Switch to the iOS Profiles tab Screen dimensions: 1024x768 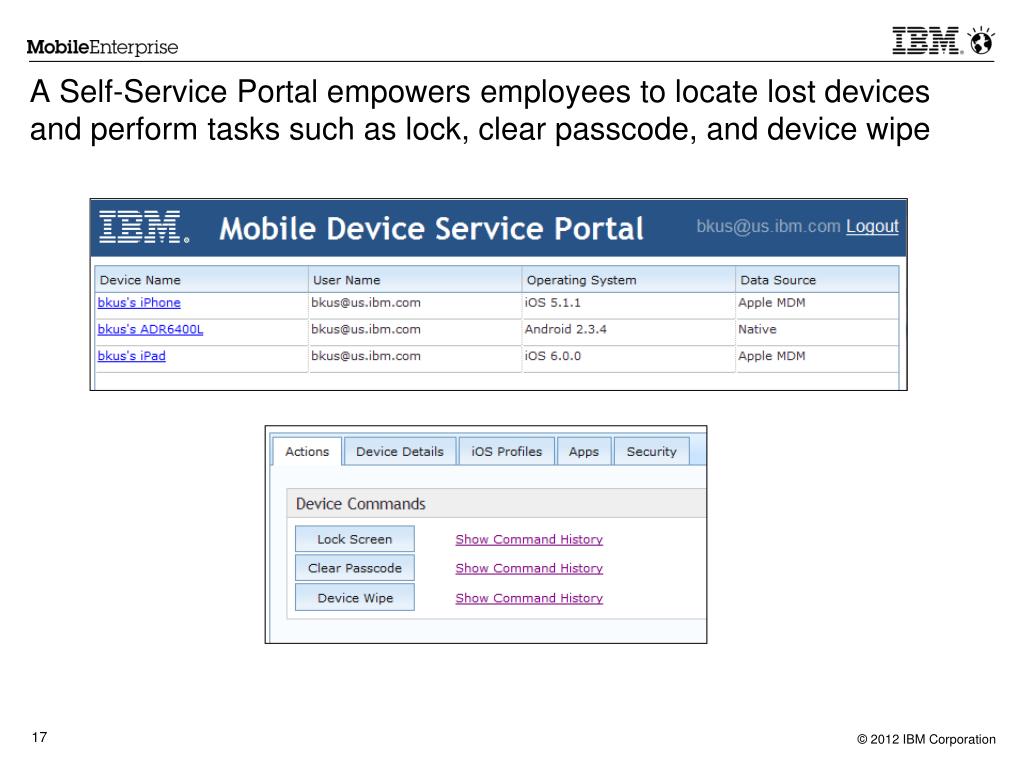click(x=507, y=451)
